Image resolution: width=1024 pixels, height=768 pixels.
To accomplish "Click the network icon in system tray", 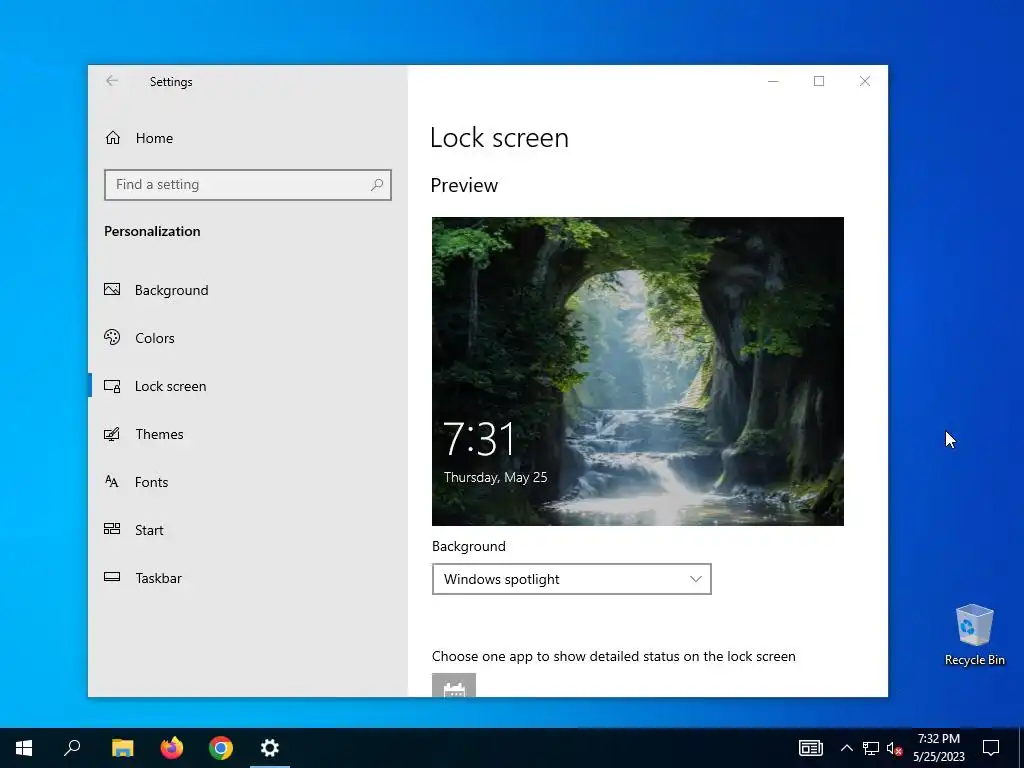I will tap(871, 748).
